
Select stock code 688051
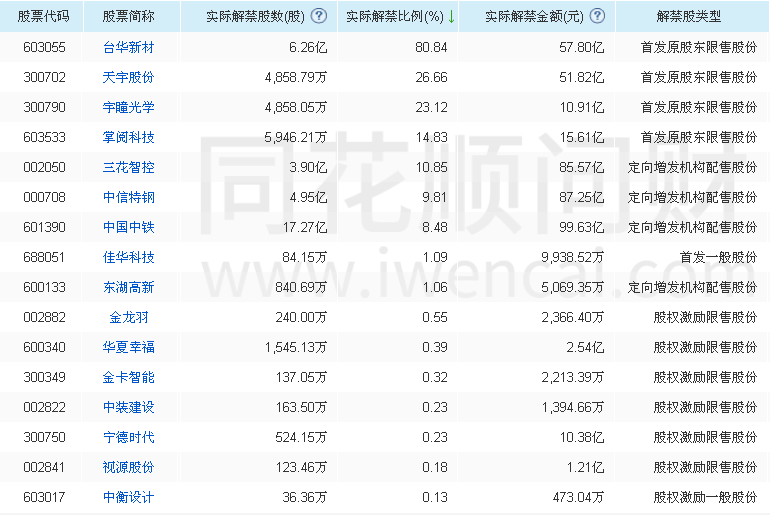[x=44, y=257]
